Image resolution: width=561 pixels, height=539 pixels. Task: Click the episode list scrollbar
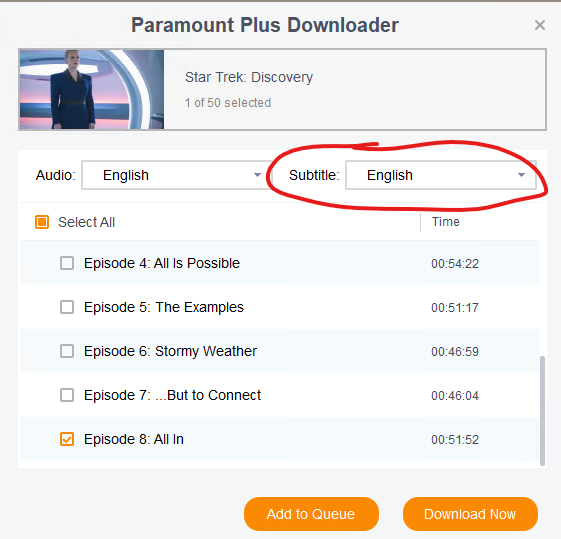pos(542,411)
